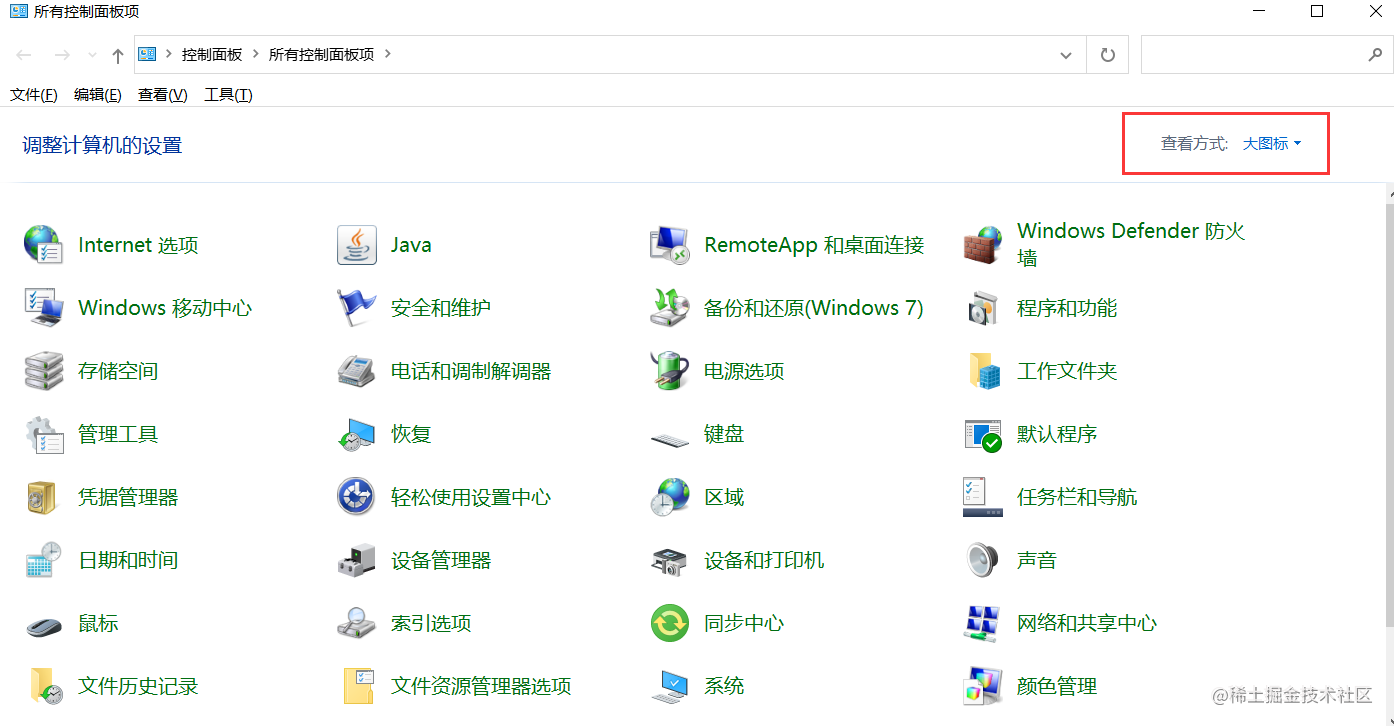1394x726 pixels.
Task: Click the search magnifier icon
Action: (x=1376, y=55)
